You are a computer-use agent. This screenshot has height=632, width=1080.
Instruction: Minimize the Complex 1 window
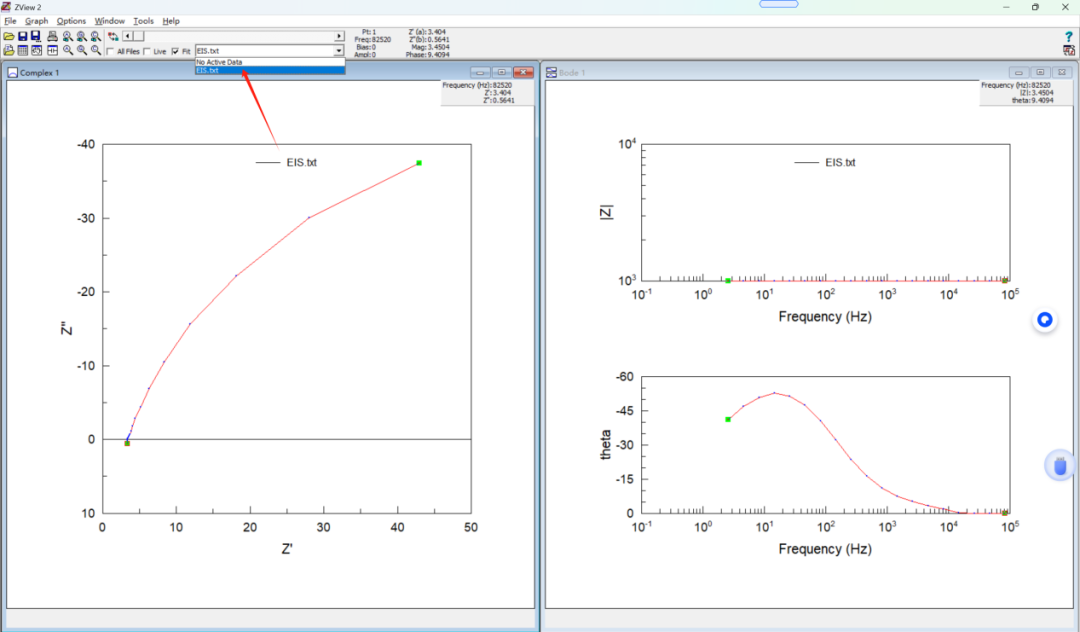(480, 72)
